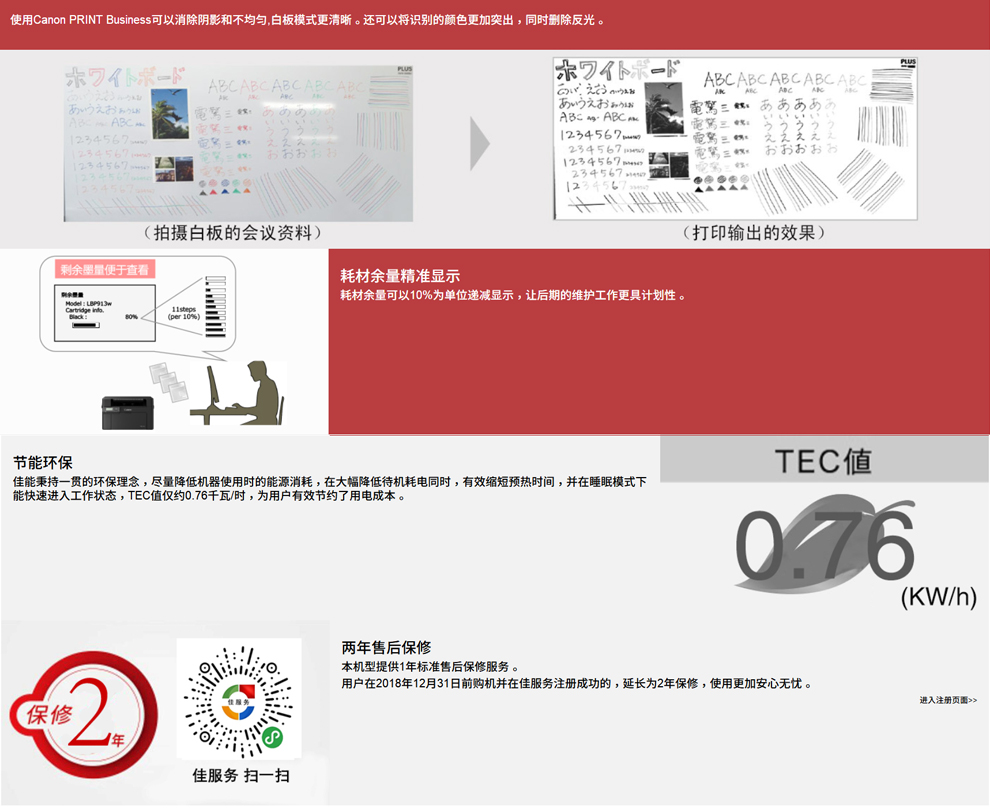Open the 进入注册页面>> link
The width and height of the screenshot is (990, 808).
948,700
